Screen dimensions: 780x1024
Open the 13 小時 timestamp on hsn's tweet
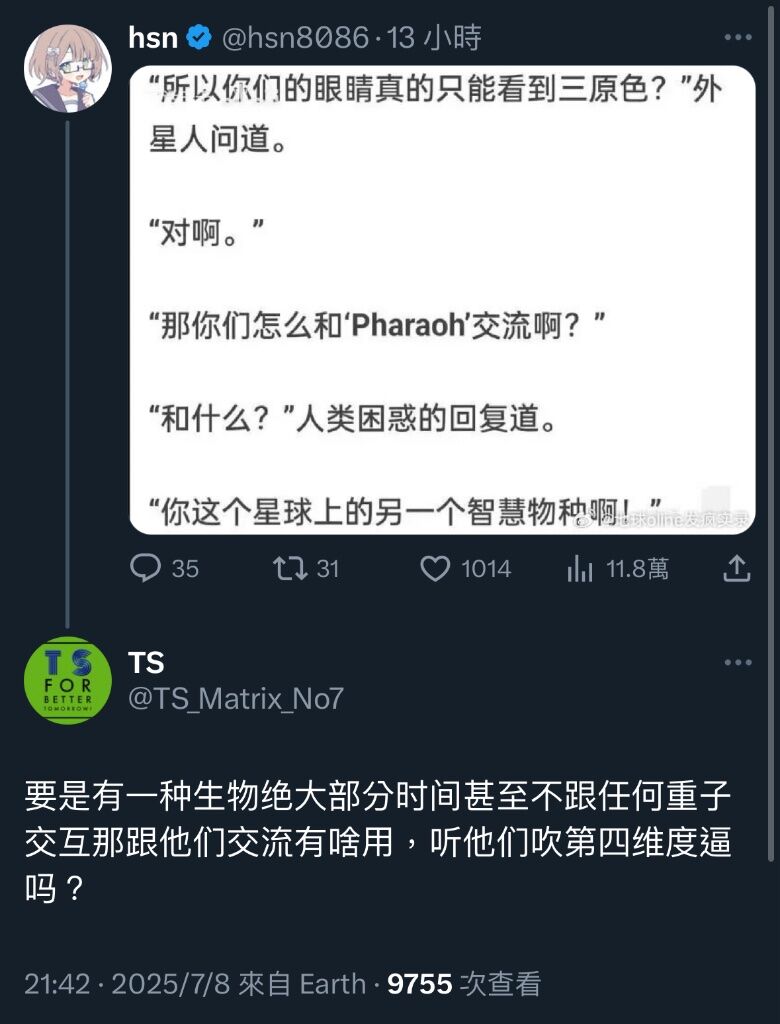pos(434,38)
